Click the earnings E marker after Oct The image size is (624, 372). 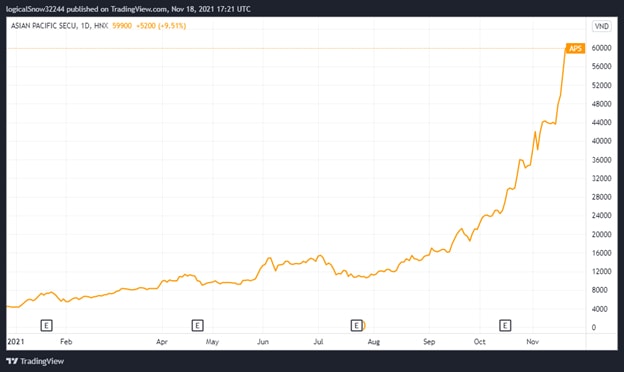click(505, 326)
